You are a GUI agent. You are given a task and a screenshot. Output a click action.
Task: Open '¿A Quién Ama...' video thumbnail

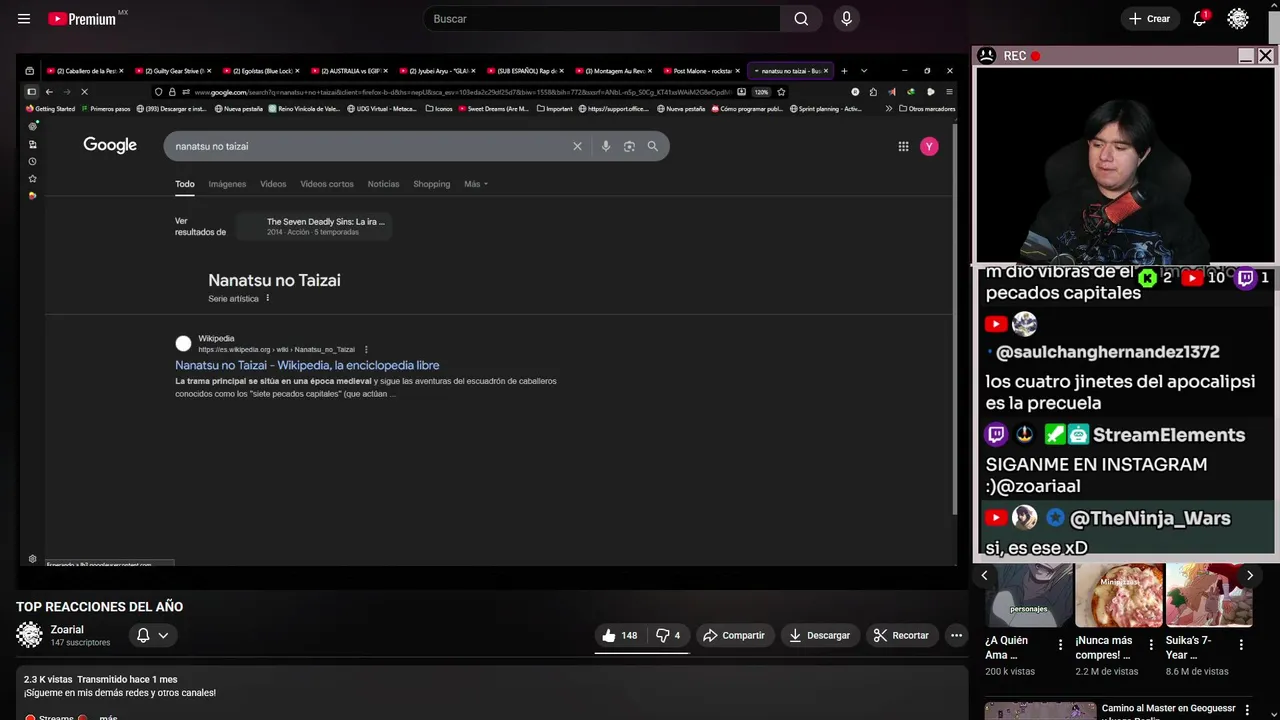[1028, 595]
